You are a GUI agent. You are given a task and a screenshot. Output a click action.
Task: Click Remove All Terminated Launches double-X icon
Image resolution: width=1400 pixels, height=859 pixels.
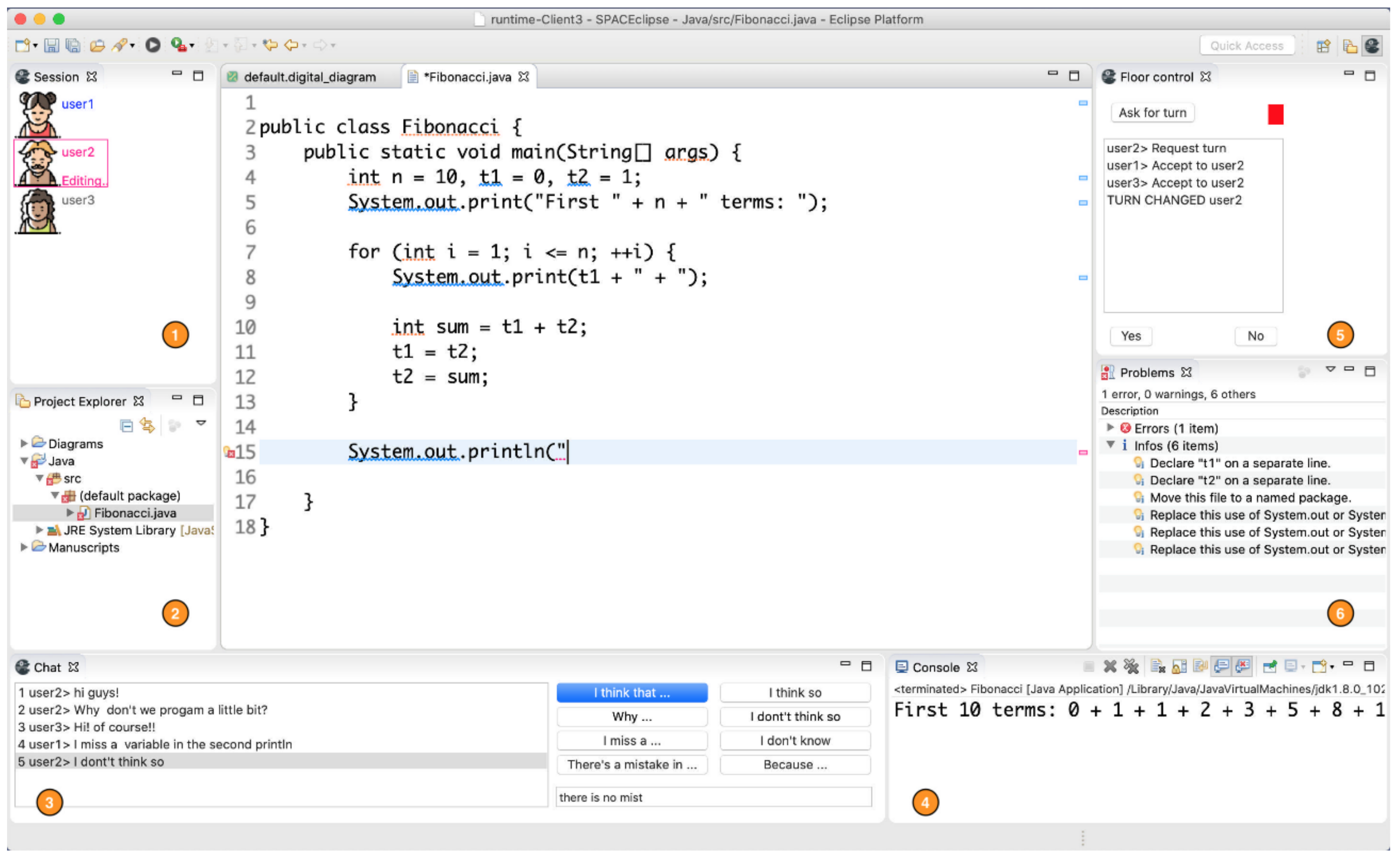(1132, 667)
